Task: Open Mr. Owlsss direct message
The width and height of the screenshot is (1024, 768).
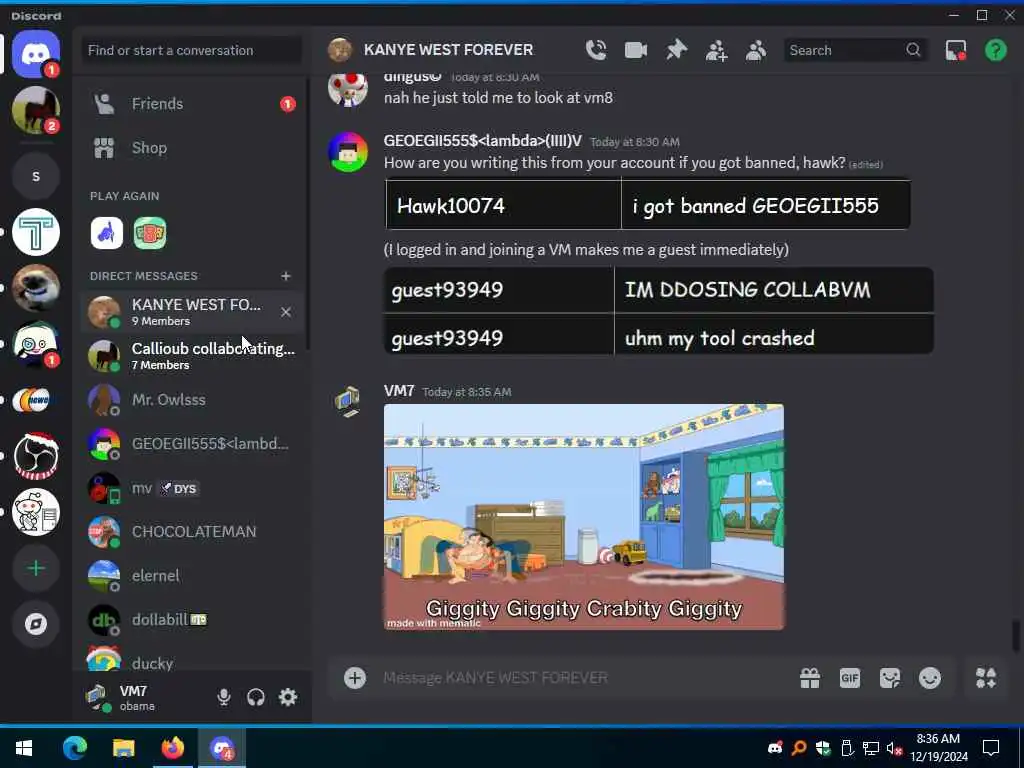Action: 193,400
